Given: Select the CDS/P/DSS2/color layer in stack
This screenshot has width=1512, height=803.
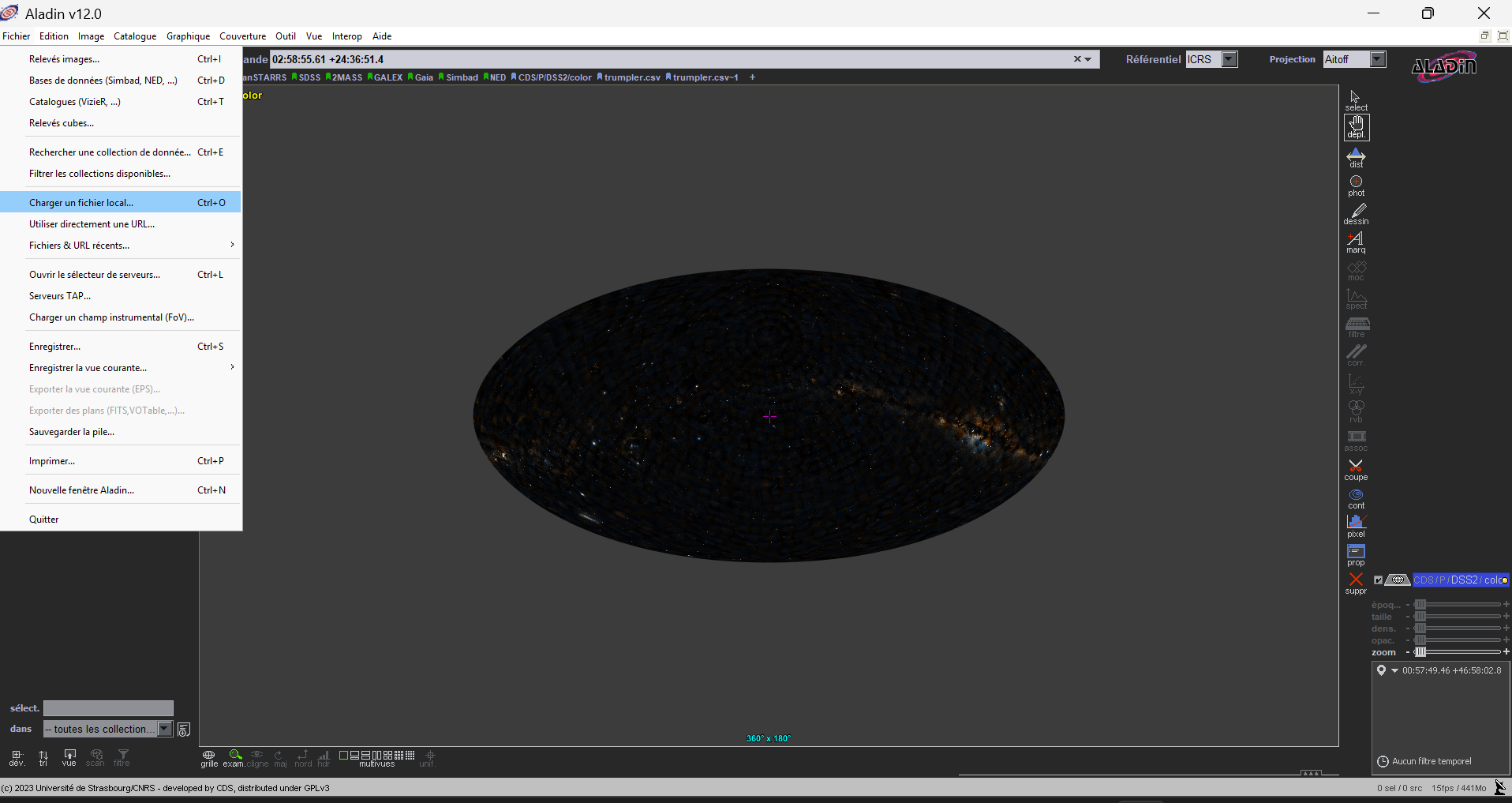Looking at the screenshot, I should coord(1460,580).
